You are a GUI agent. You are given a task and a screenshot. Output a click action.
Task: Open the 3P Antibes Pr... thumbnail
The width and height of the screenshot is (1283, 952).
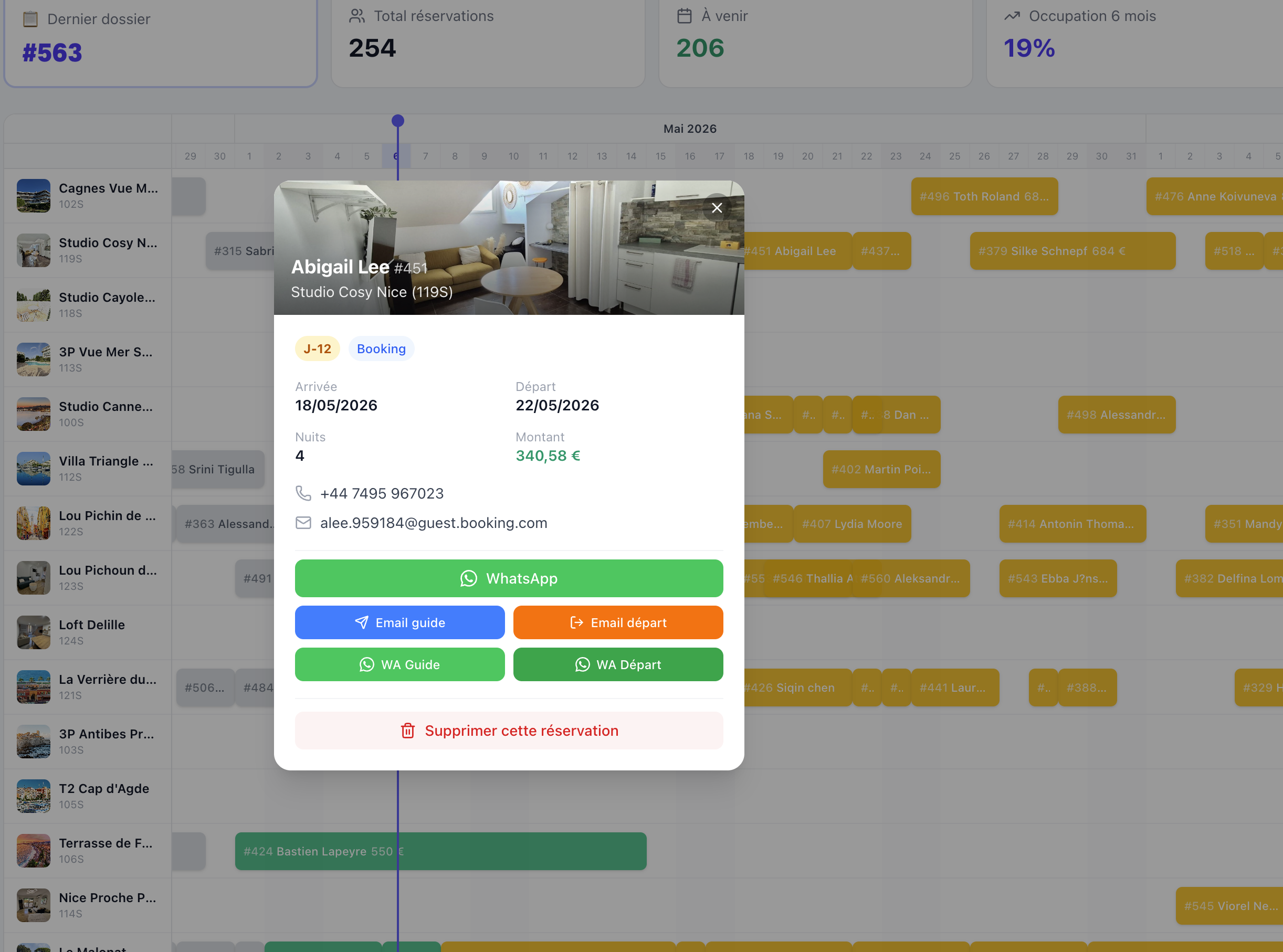34,742
